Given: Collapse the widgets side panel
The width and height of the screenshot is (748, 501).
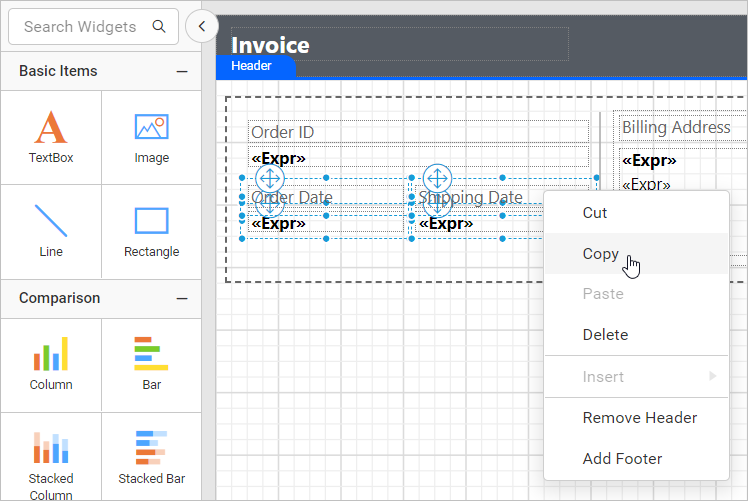Looking at the screenshot, I should (202, 27).
